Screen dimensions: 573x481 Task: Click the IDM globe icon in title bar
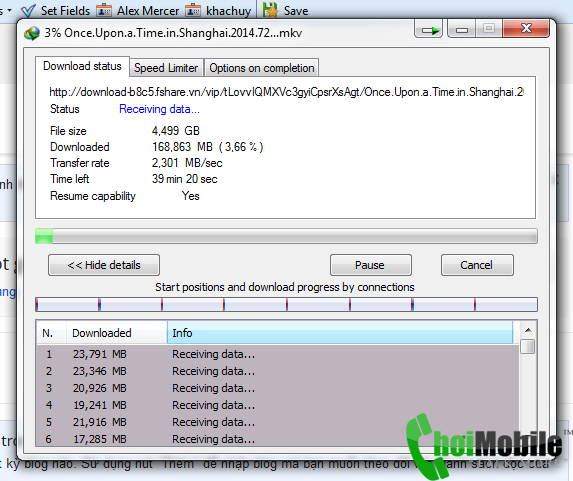32,33
